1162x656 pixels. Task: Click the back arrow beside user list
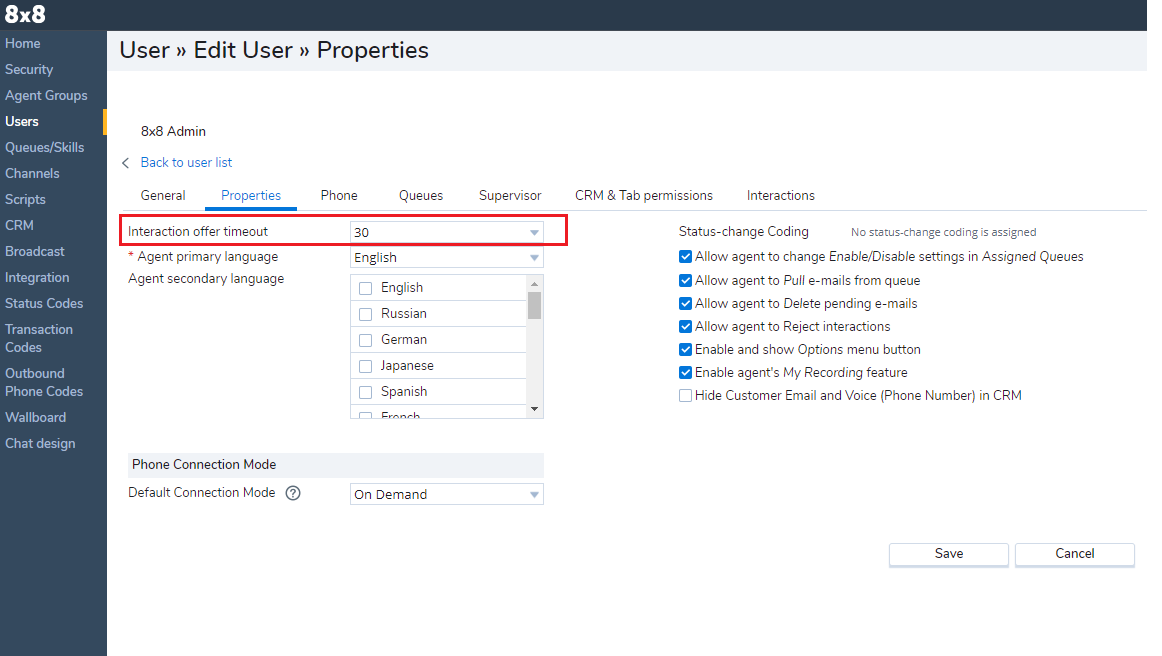126,163
